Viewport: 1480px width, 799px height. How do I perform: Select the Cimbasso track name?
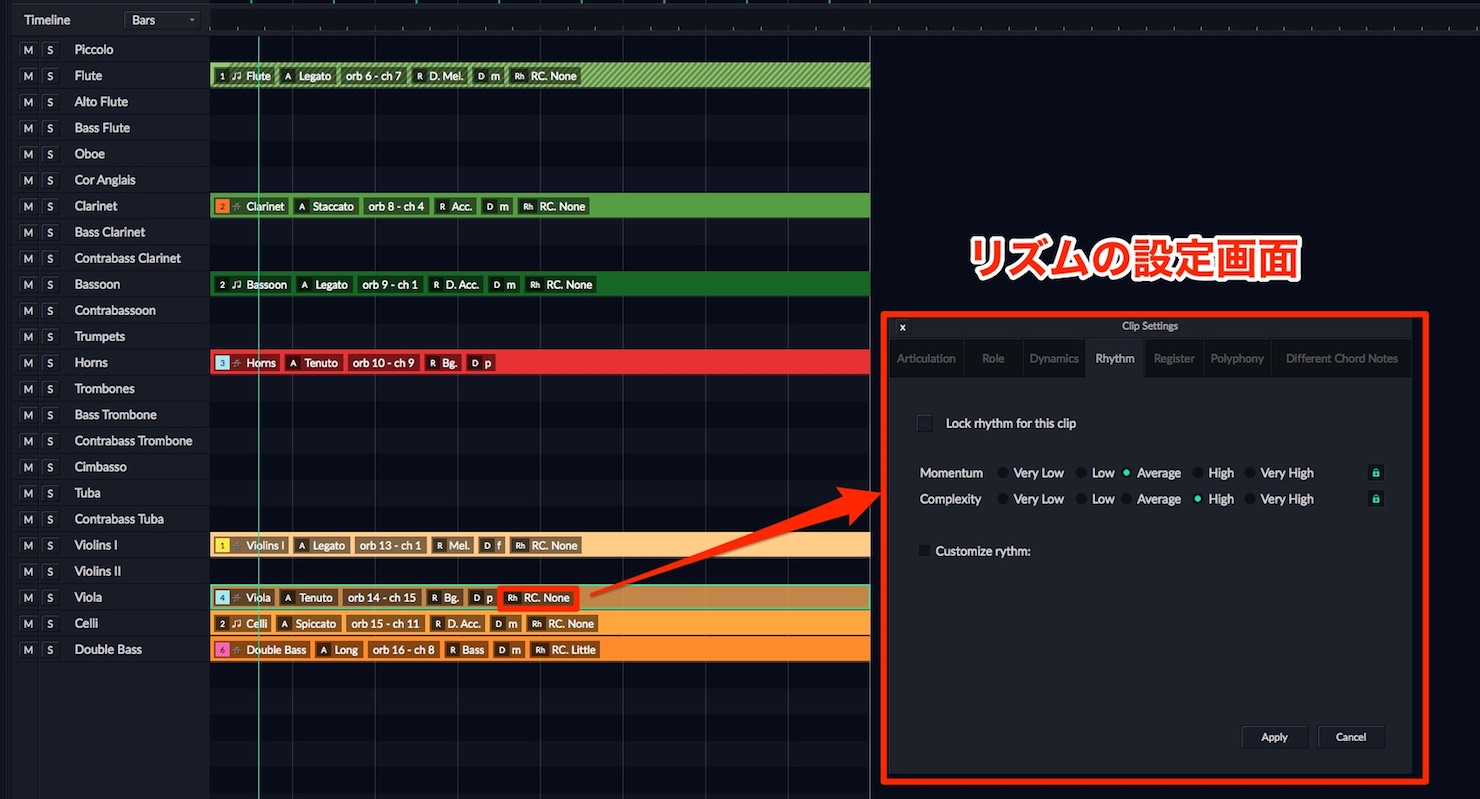(100, 467)
